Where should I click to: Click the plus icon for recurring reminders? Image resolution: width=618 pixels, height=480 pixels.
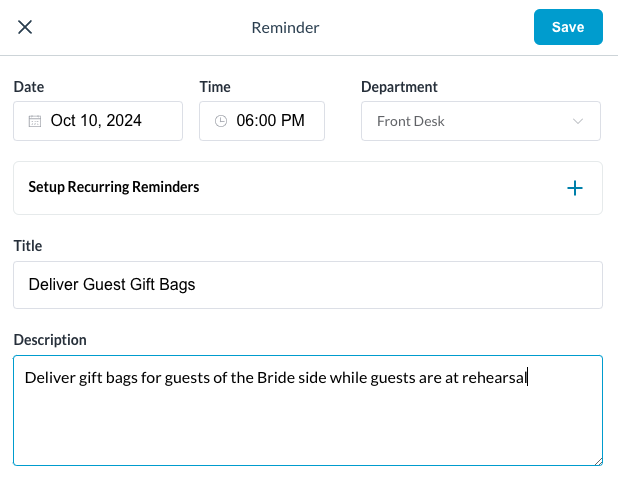[575, 188]
